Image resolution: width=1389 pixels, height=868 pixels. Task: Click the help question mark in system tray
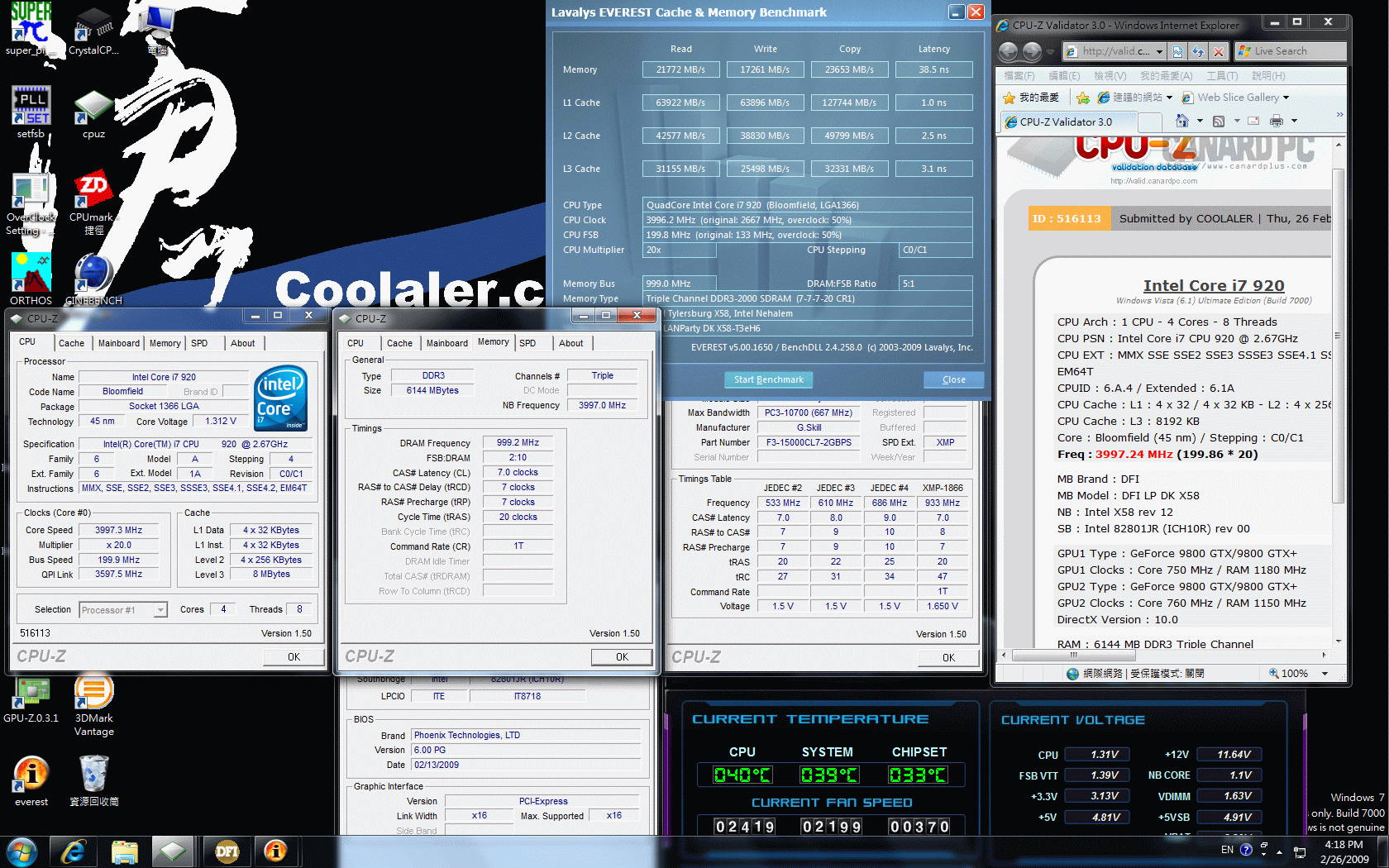[x=1246, y=850]
